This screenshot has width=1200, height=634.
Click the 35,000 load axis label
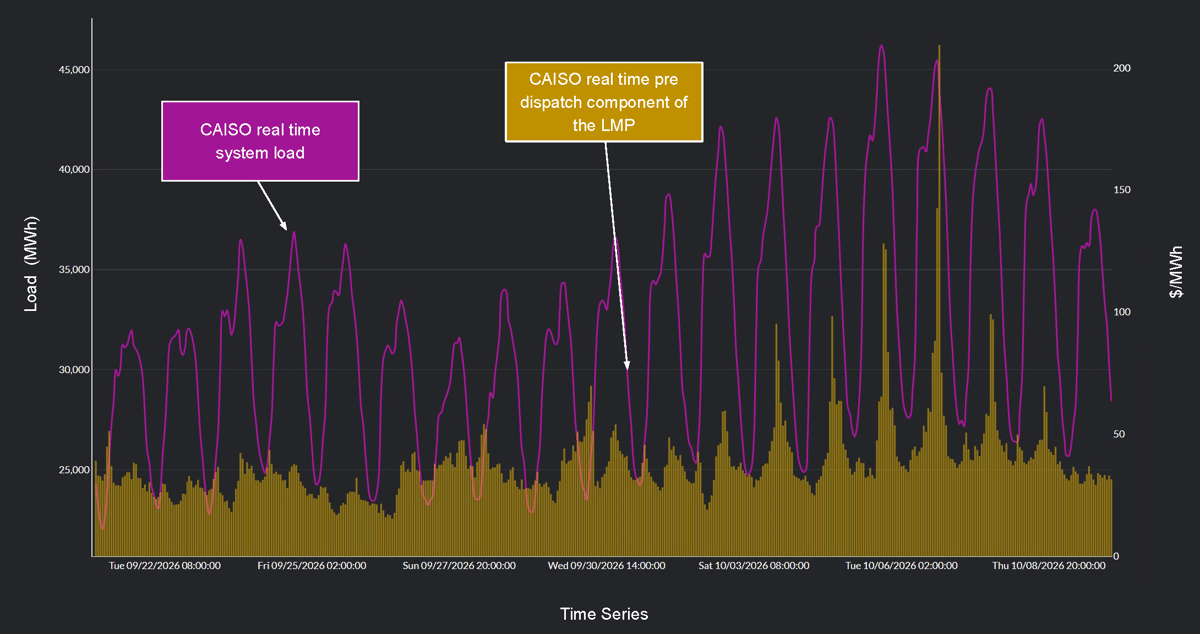pyautogui.click(x=72, y=270)
